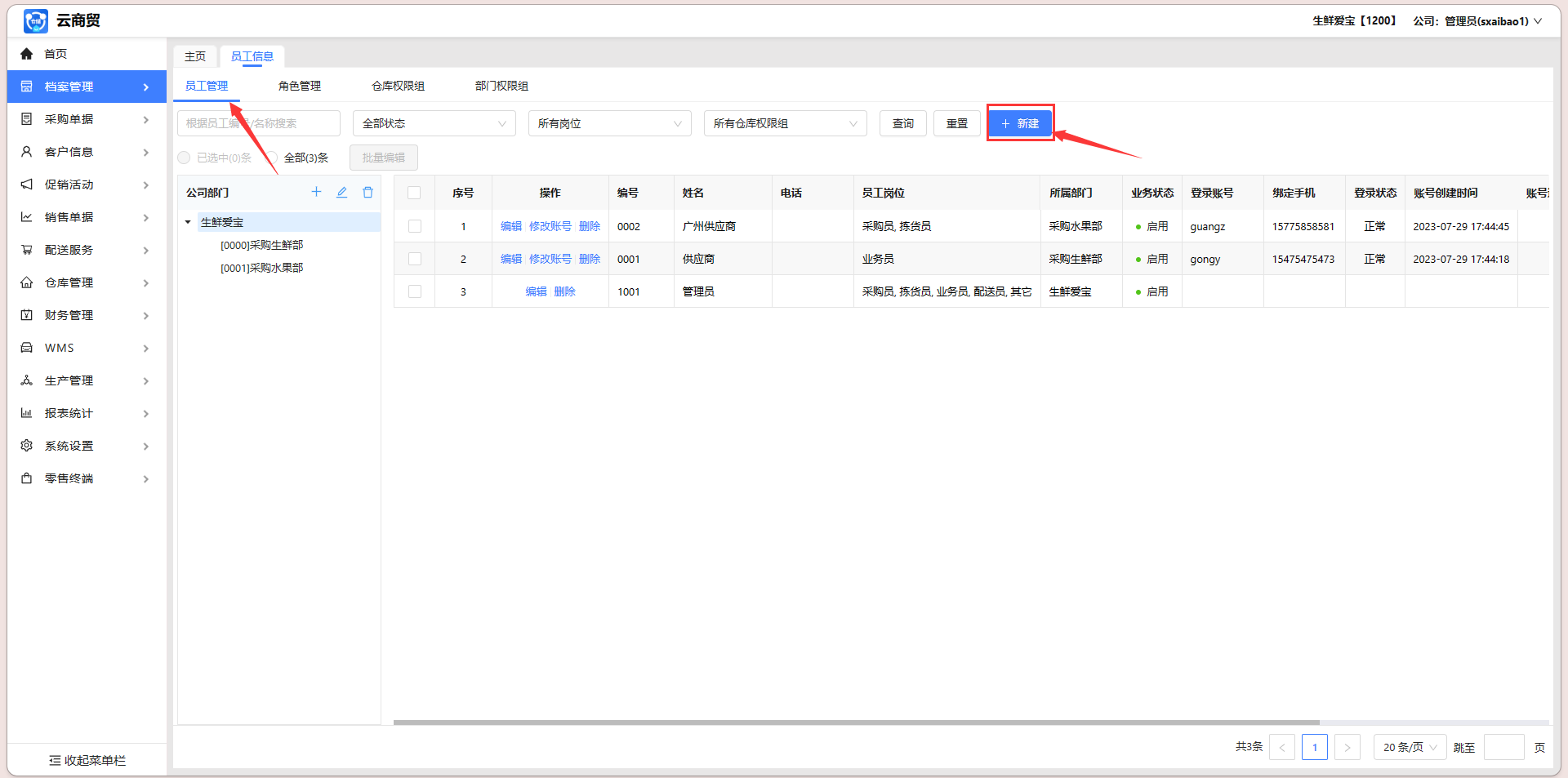
Task: Click the 财务管理 icon
Action: (27, 315)
